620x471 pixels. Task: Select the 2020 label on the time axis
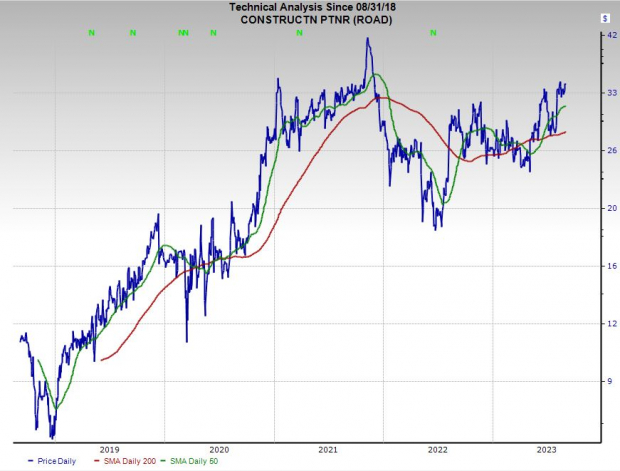pos(219,449)
